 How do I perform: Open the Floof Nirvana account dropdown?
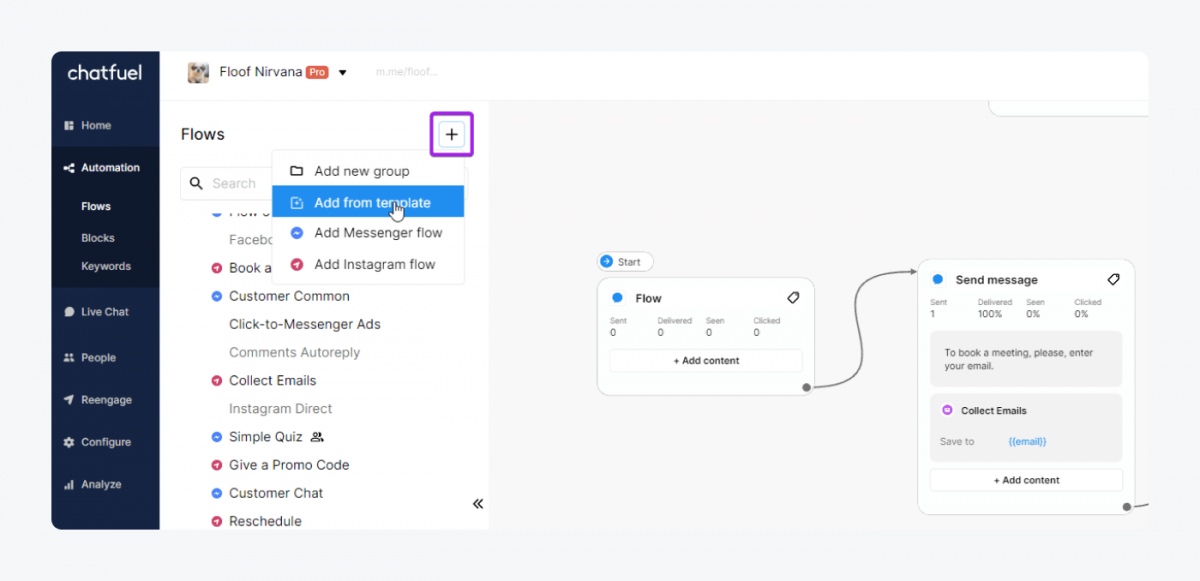click(x=342, y=72)
